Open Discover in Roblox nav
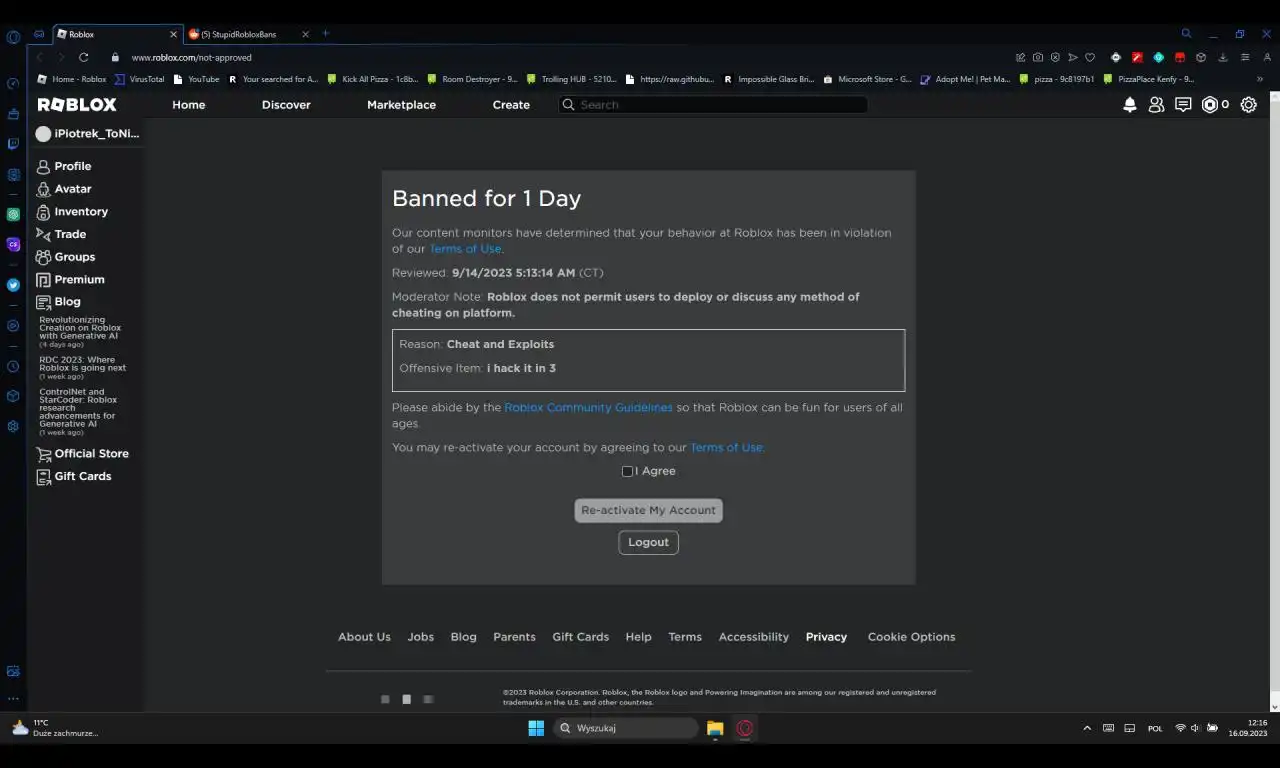The width and height of the screenshot is (1280, 768). point(286,105)
